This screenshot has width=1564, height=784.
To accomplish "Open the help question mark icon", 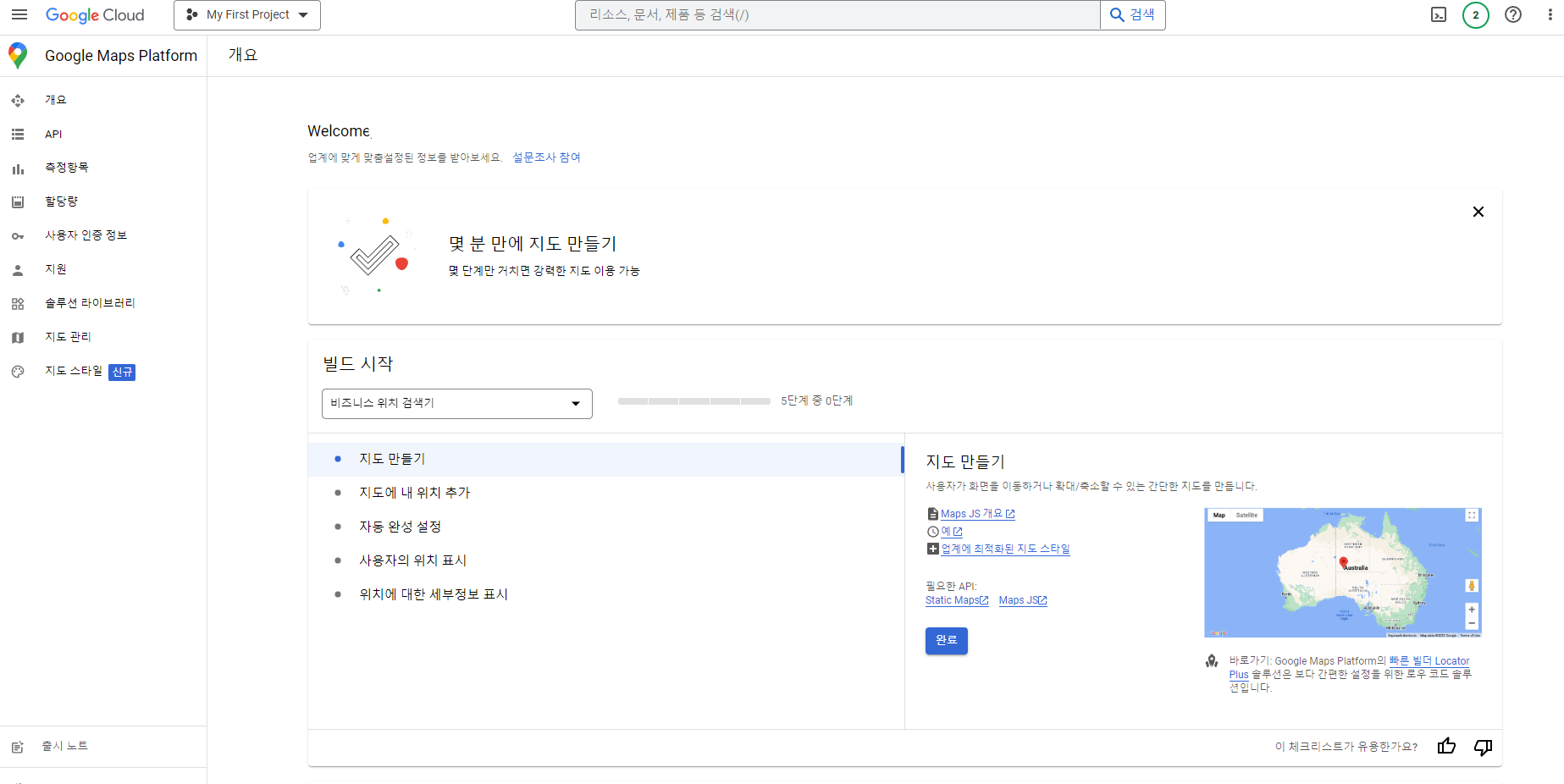I will click(x=1513, y=14).
